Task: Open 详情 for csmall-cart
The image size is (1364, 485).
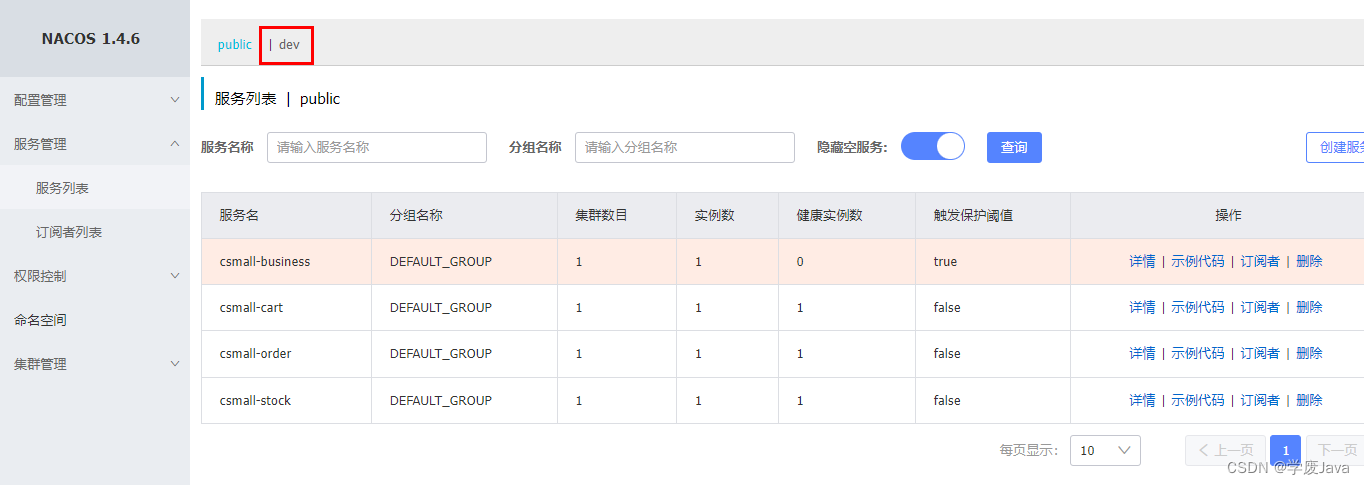Action: pyautogui.click(x=1142, y=307)
